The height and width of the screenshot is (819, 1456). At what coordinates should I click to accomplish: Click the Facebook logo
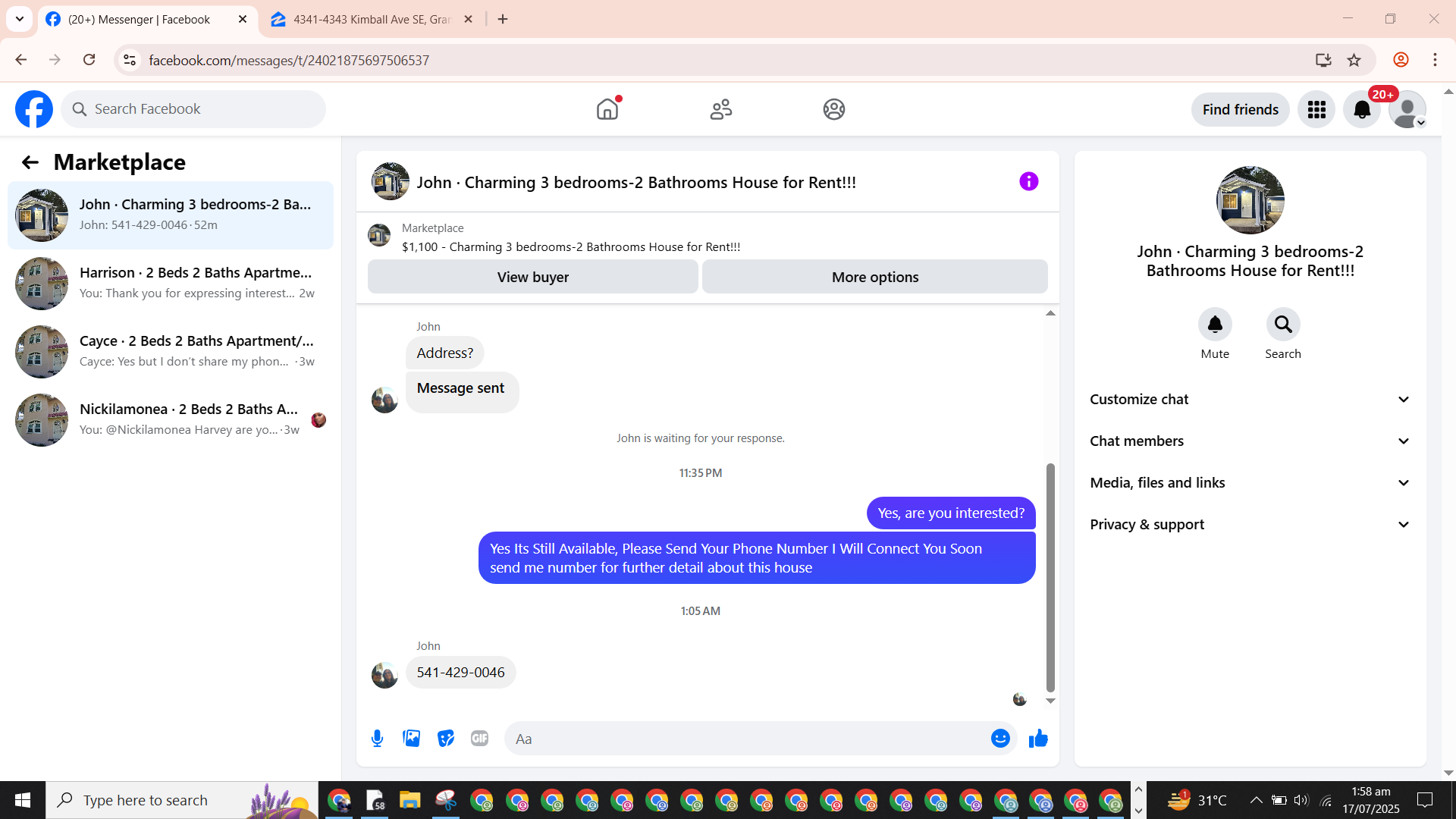[x=34, y=109]
